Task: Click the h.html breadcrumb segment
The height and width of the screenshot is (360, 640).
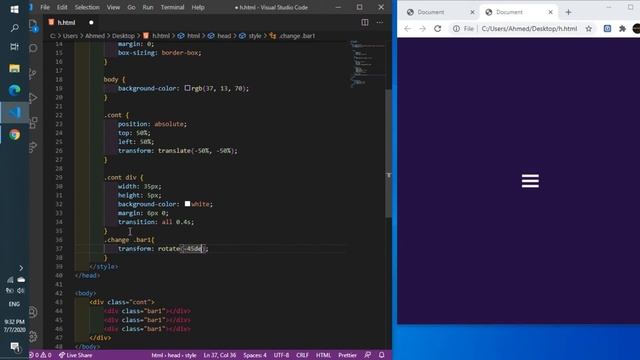Action: 157,36
